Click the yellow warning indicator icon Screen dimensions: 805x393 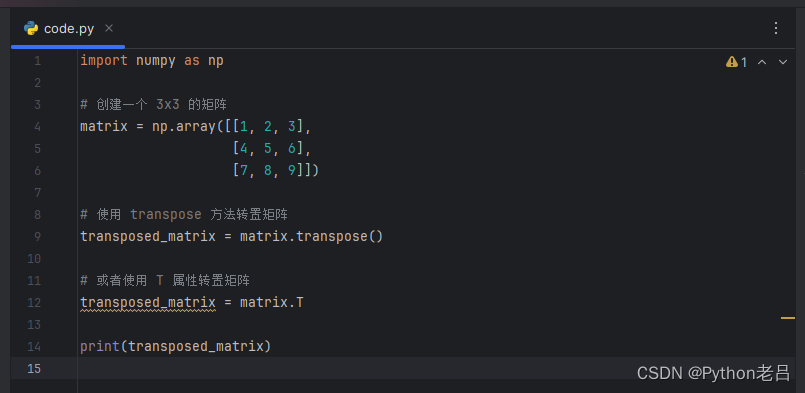pos(731,62)
